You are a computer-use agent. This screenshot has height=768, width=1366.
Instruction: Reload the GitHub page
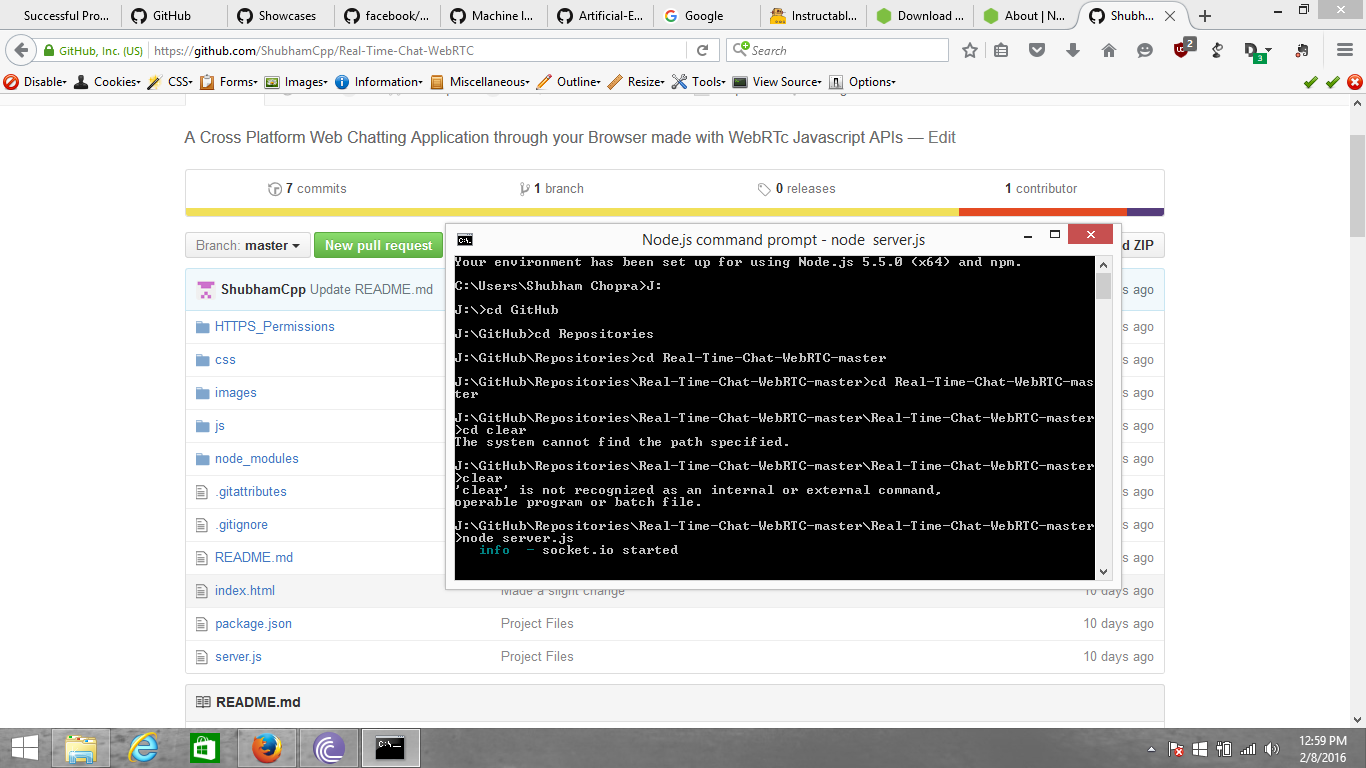[x=702, y=50]
